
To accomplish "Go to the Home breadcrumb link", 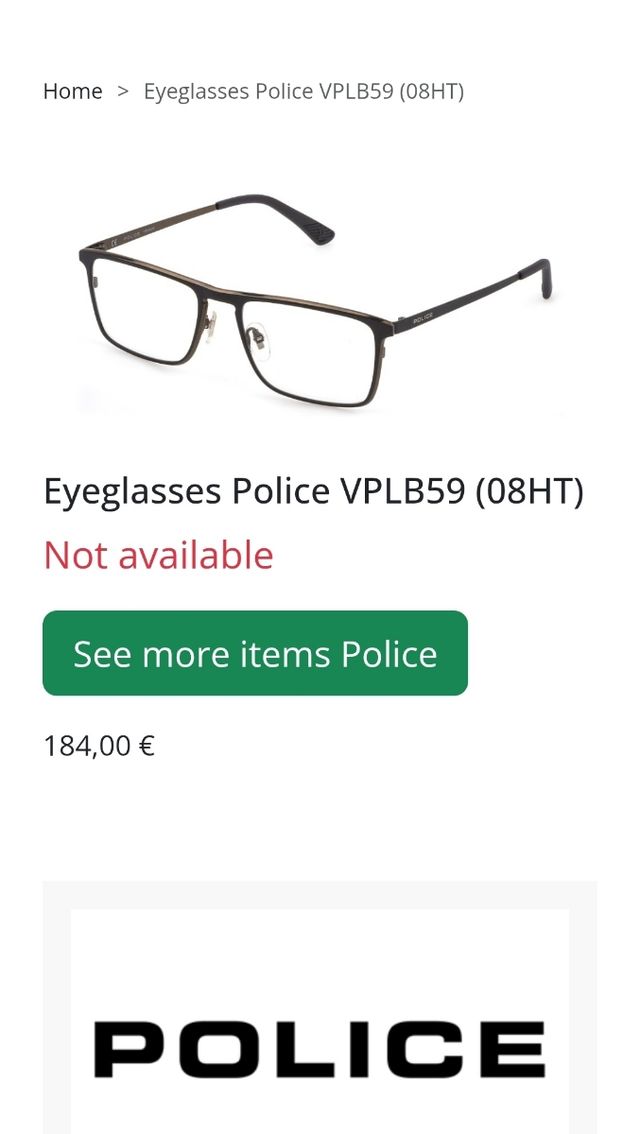I will coord(72,92).
